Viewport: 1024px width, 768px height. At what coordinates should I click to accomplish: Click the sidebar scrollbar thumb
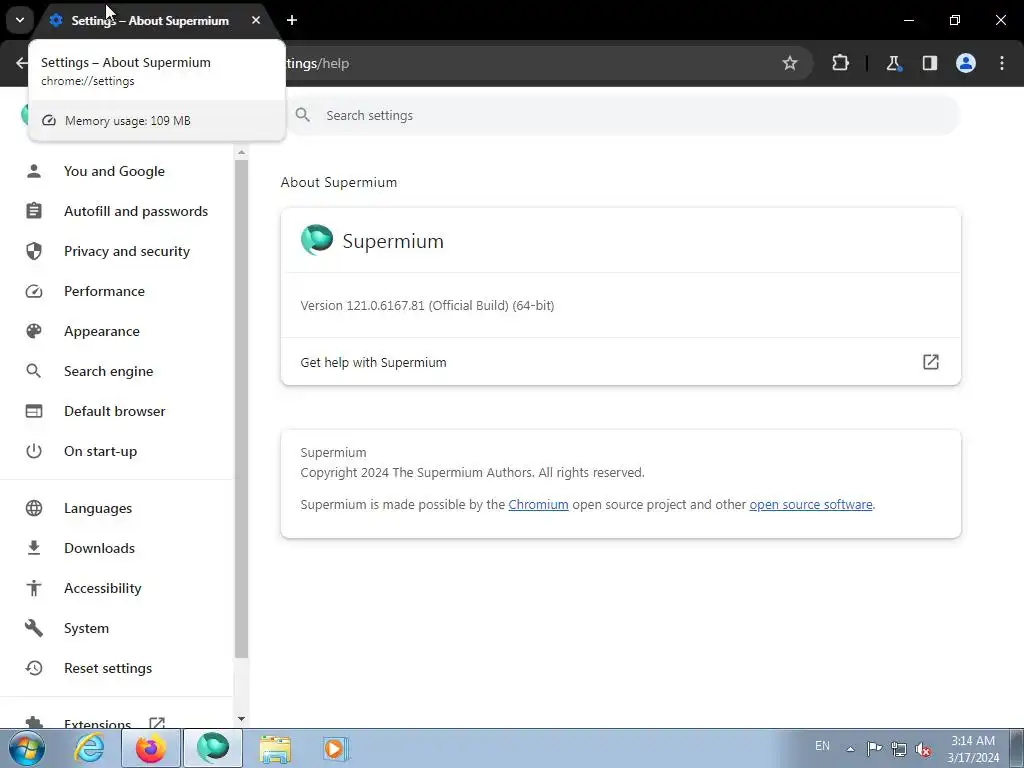click(x=242, y=409)
